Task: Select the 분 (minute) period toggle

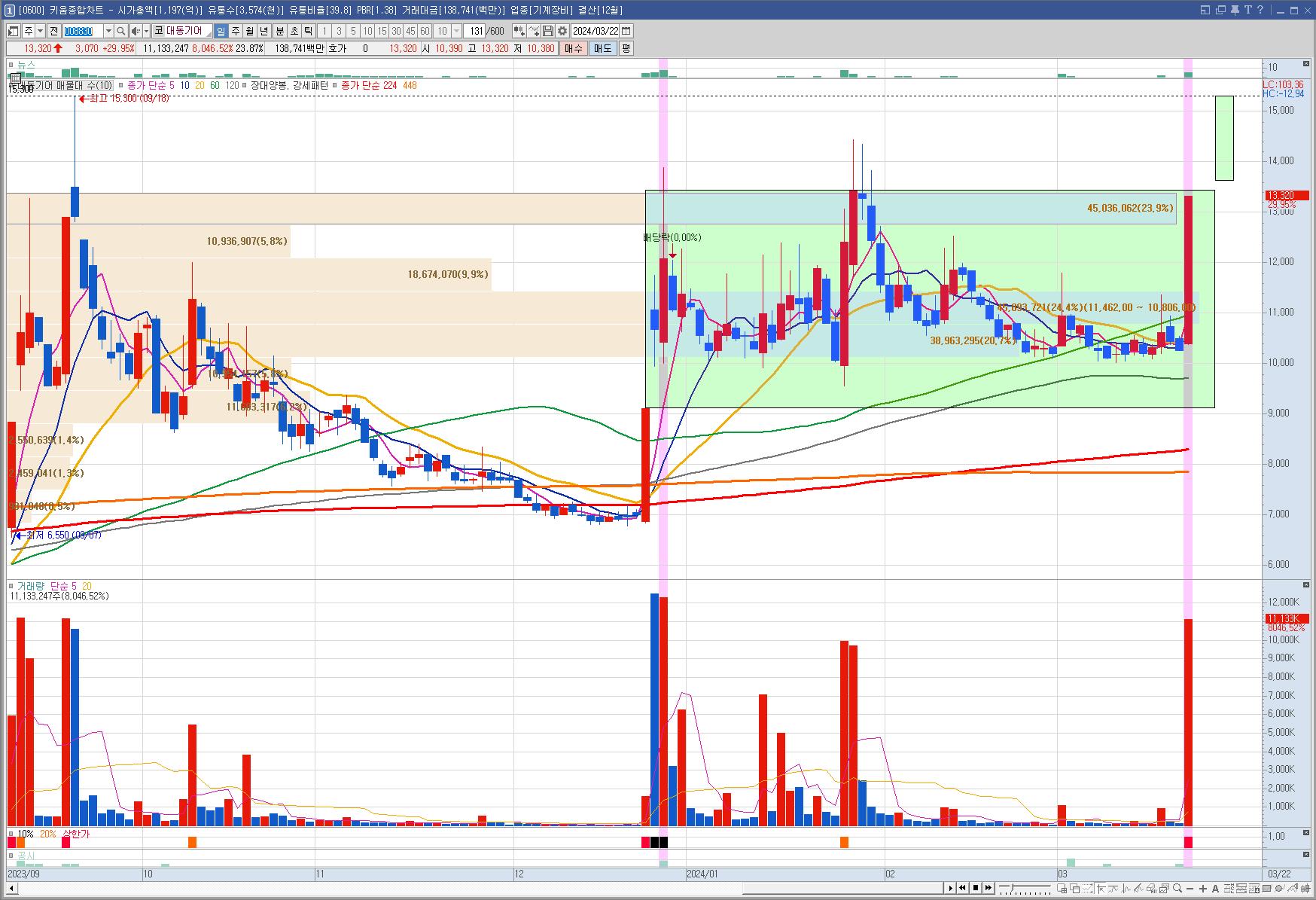Action: pyautogui.click(x=280, y=31)
